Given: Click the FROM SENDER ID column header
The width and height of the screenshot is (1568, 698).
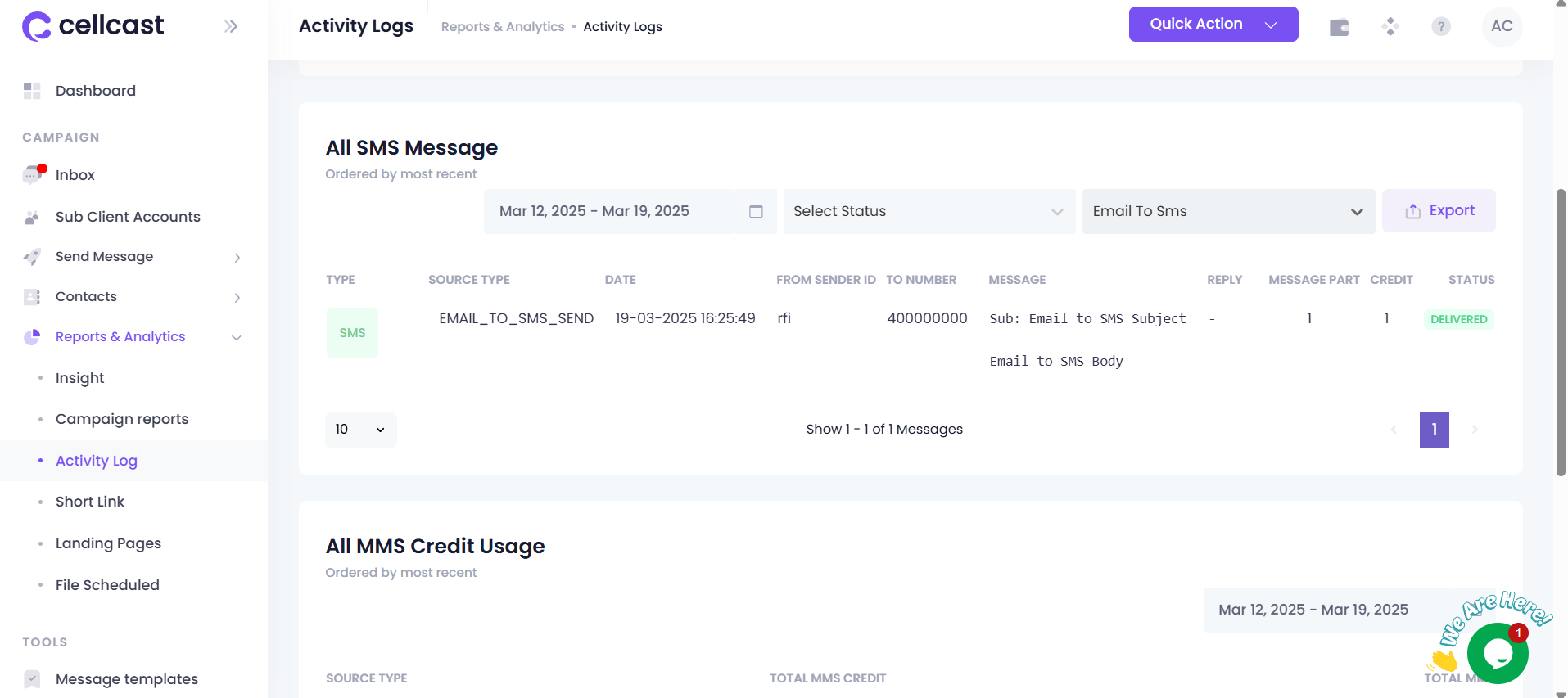Looking at the screenshot, I should point(825,280).
